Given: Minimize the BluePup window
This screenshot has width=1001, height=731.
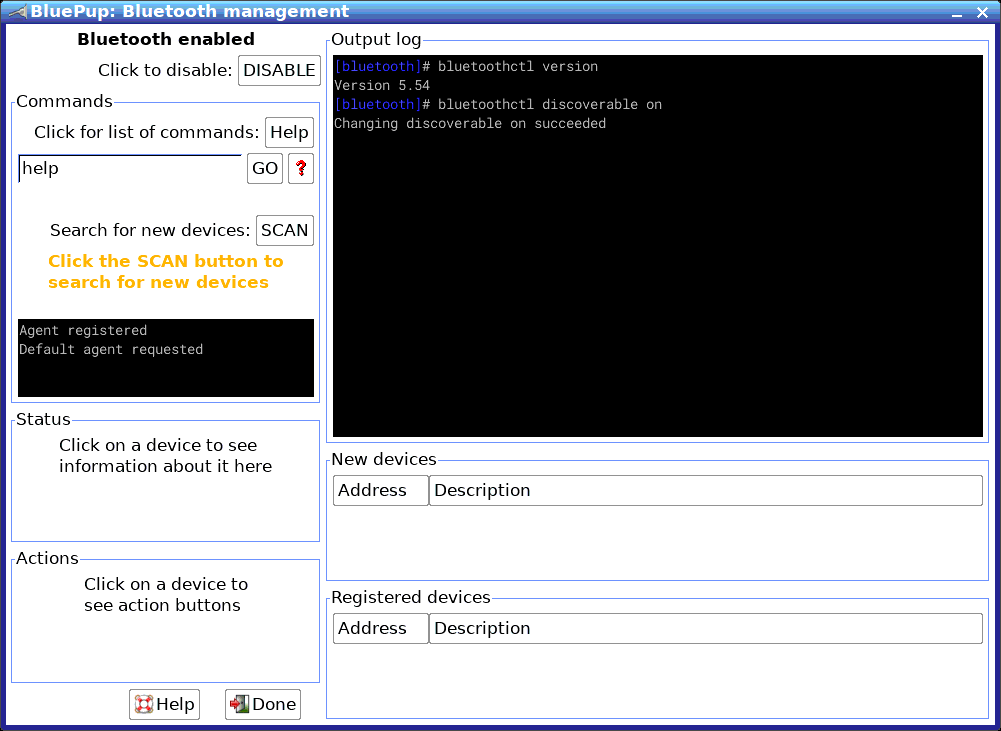Looking at the screenshot, I should click(x=956, y=13).
